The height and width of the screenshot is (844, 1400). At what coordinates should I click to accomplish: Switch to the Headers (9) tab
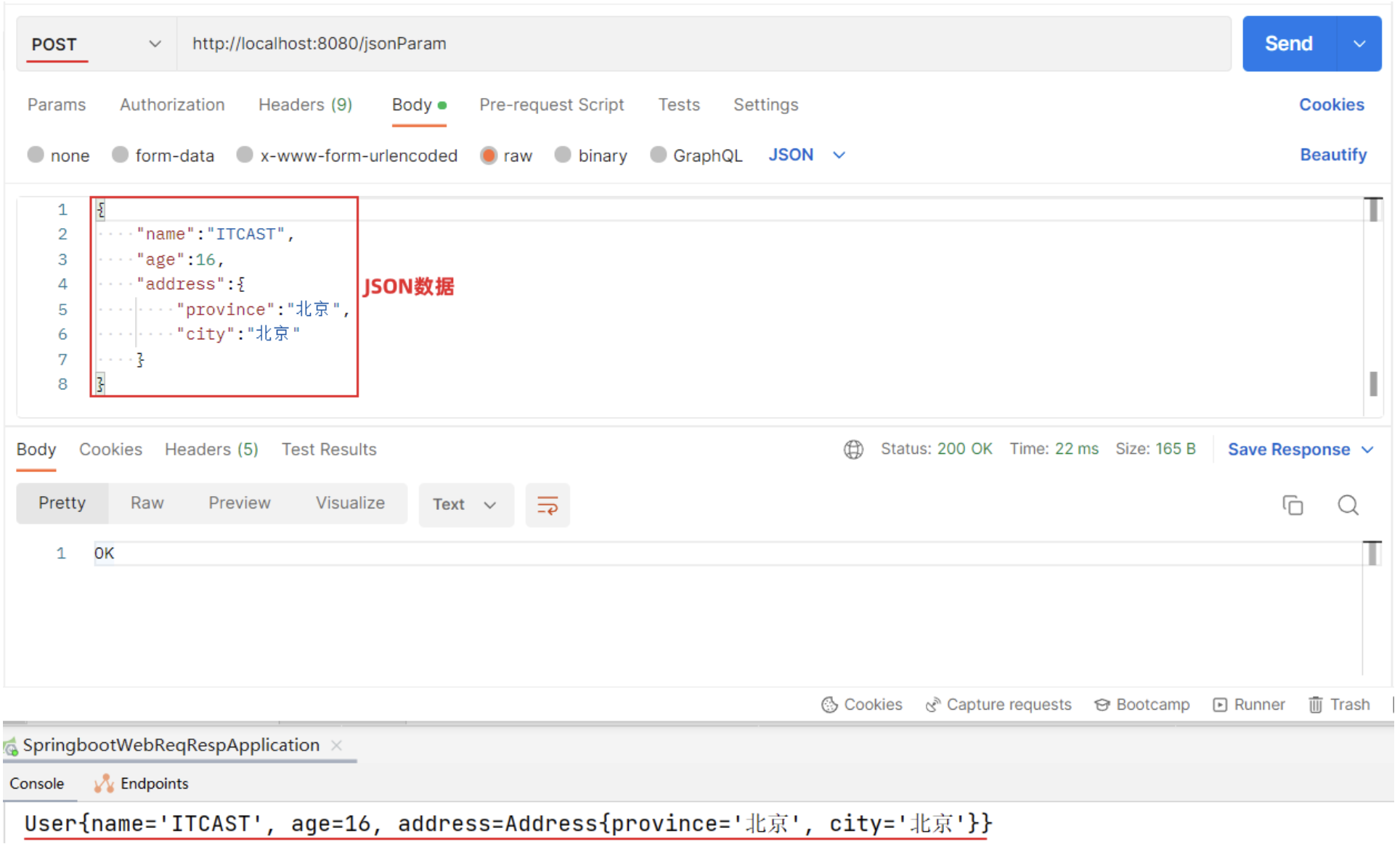pos(306,105)
